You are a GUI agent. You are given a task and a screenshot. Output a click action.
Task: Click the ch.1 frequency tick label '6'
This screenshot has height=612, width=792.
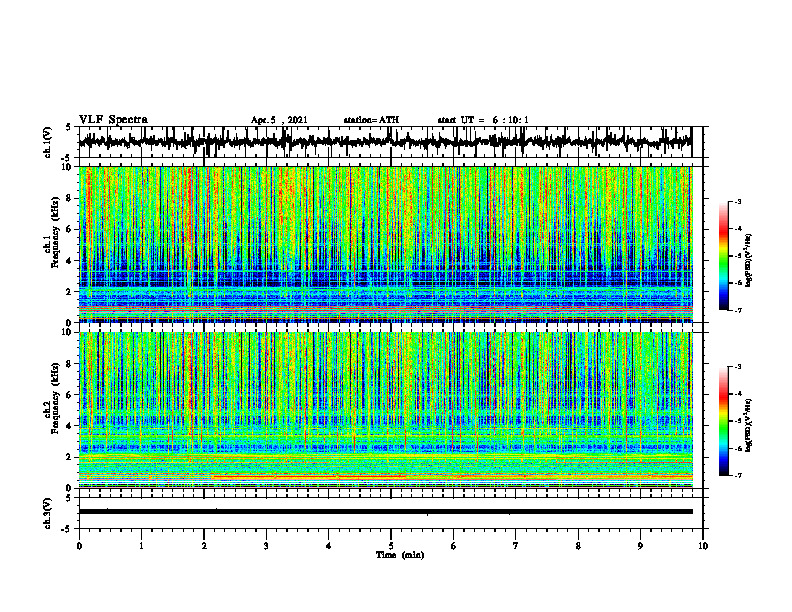click(70, 229)
